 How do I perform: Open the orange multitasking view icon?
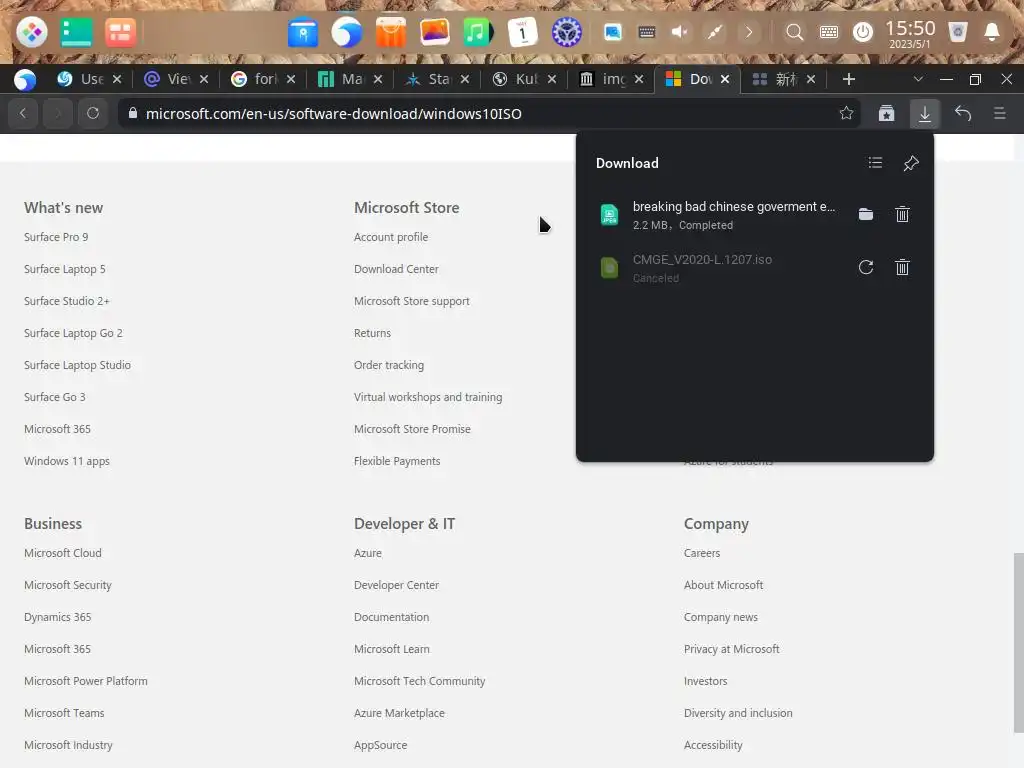coord(120,32)
